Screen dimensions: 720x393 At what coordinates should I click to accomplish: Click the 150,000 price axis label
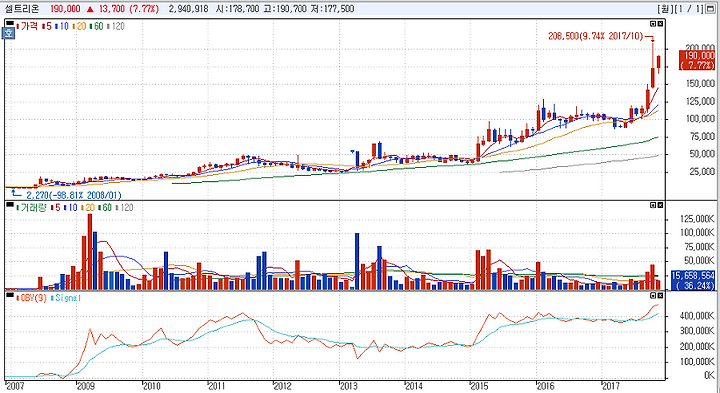pyautogui.click(x=700, y=83)
